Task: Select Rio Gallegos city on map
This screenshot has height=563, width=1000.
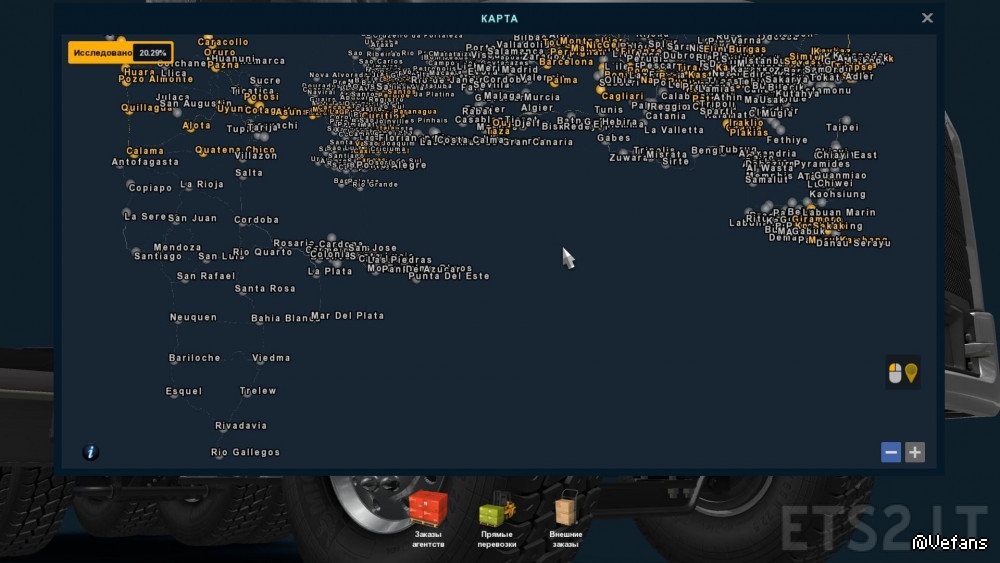Action: pyautogui.click(x=246, y=452)
